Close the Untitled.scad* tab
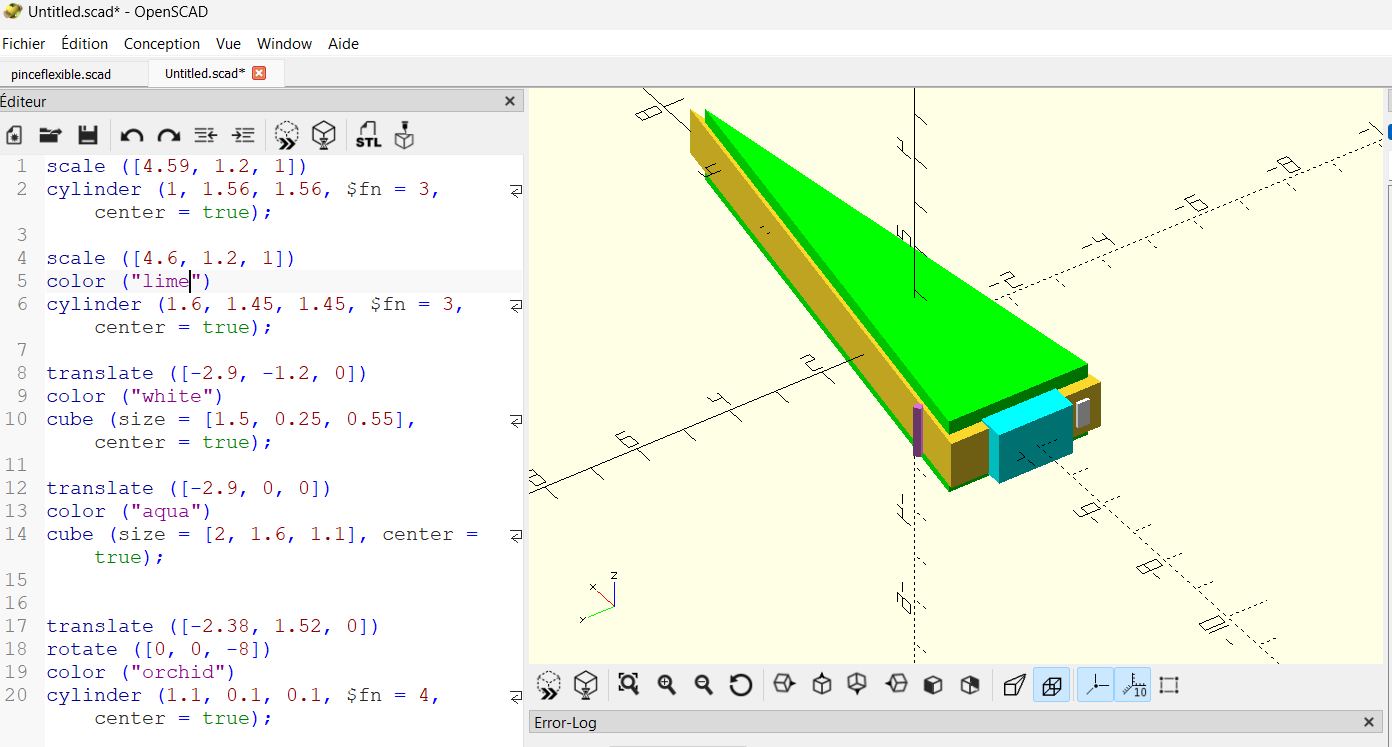 (x=259, y=73)
